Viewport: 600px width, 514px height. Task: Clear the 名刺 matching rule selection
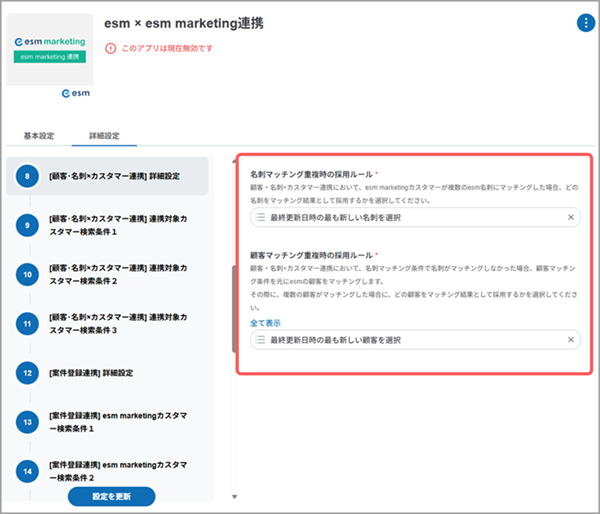[x=571, y=217]
